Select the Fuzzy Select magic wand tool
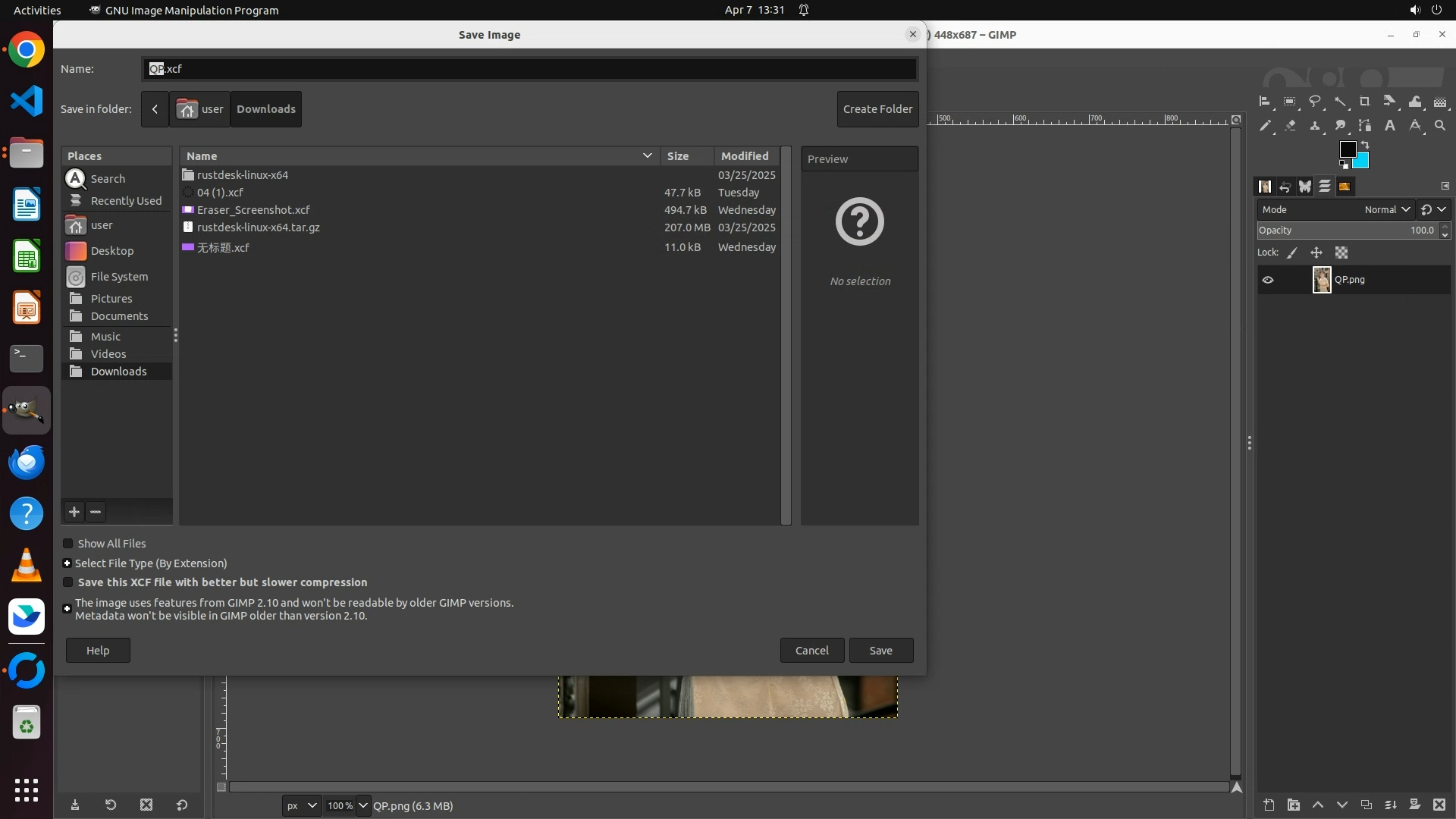1456x819 pixels. click(x=1340, y=102)
